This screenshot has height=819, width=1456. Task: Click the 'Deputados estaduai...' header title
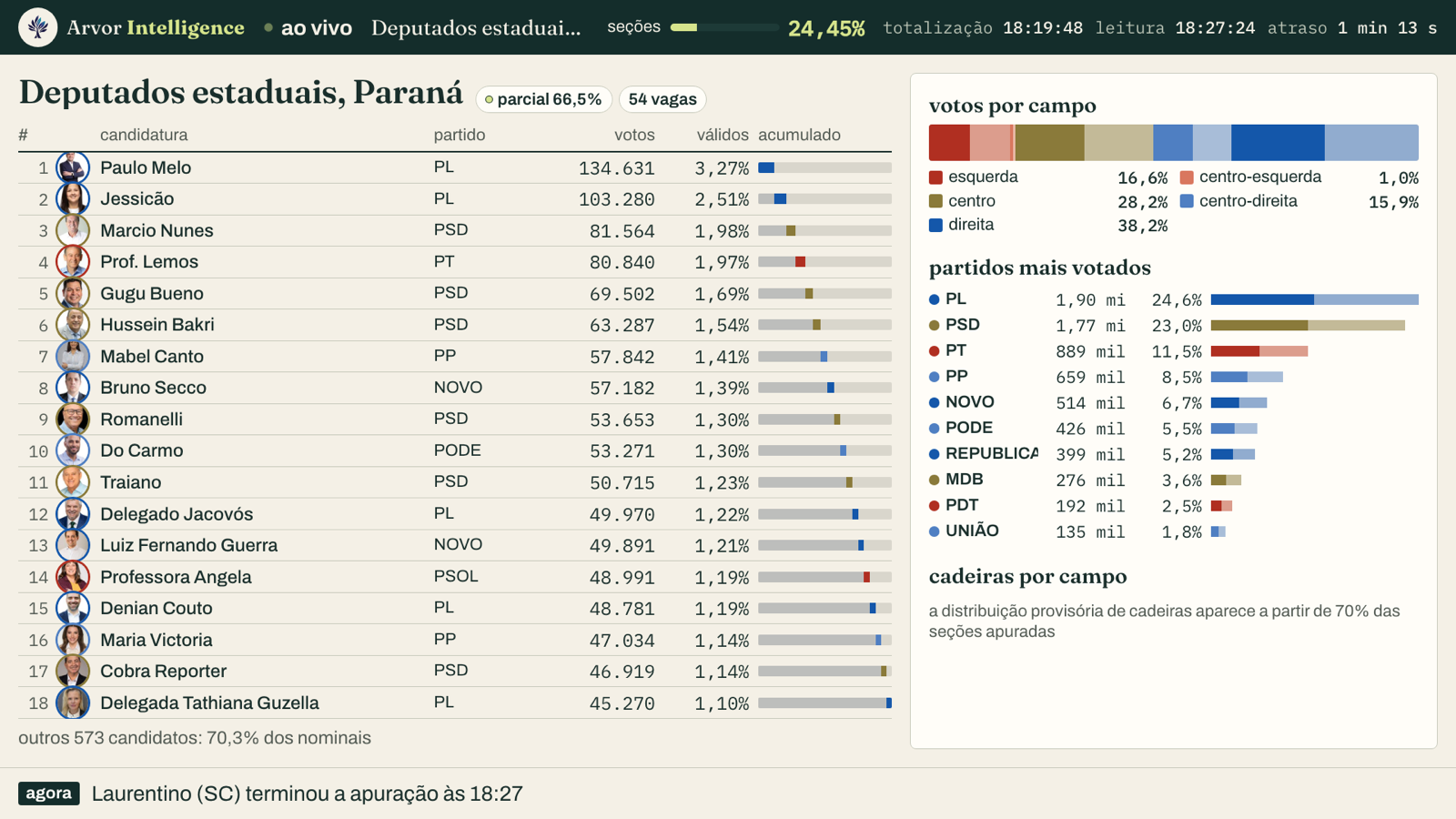476,28
